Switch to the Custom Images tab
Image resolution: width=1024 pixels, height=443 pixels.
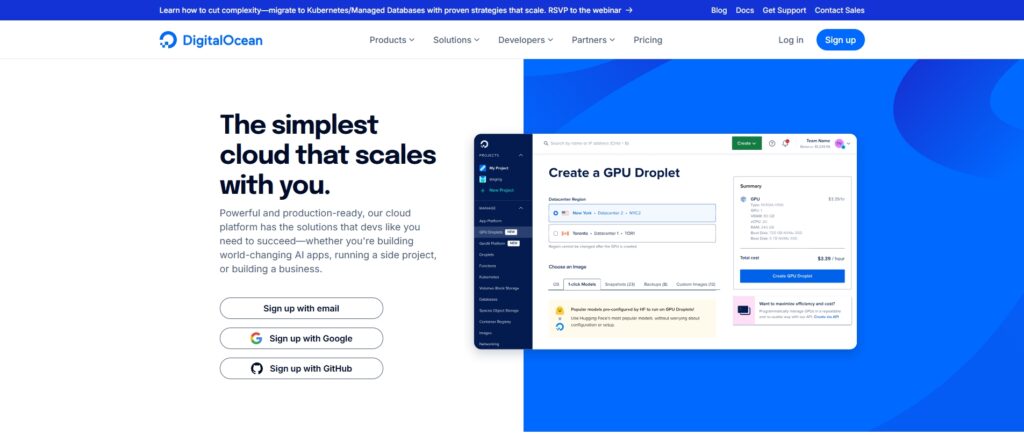coord(696,284)
